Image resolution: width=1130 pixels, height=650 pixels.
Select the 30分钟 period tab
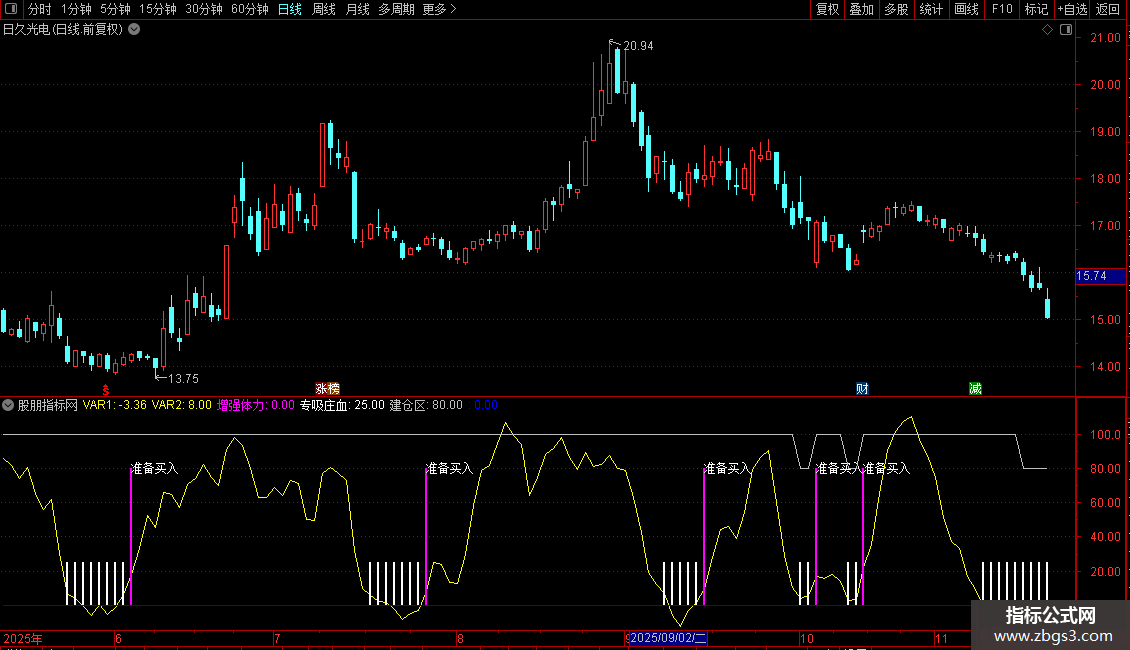tap(204, 9)
